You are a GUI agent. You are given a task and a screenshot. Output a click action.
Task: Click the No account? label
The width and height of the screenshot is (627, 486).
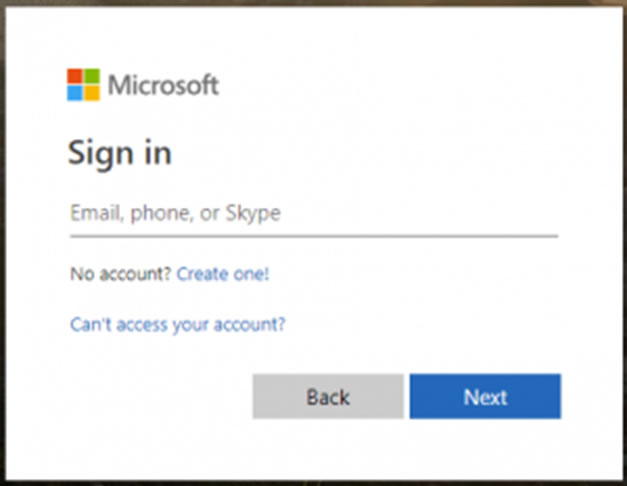(121, 274)
